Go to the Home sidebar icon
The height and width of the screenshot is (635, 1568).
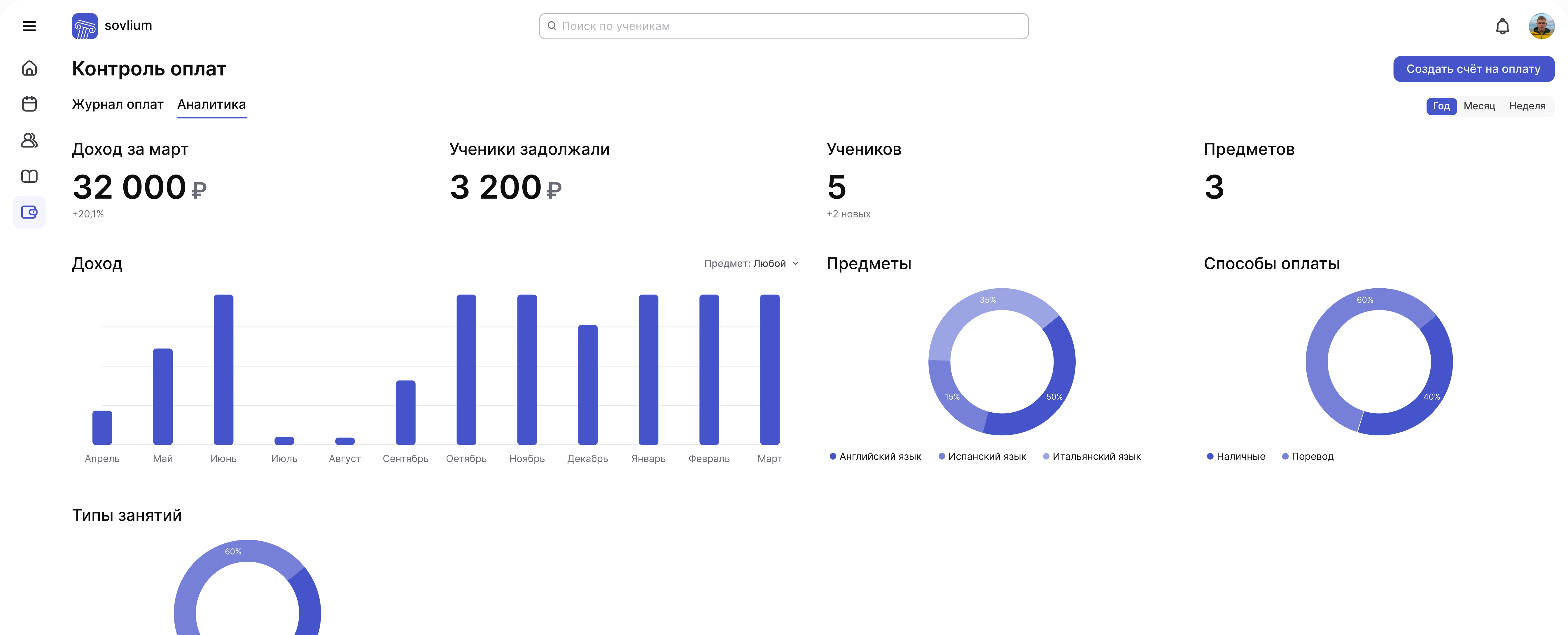[29, 68]
